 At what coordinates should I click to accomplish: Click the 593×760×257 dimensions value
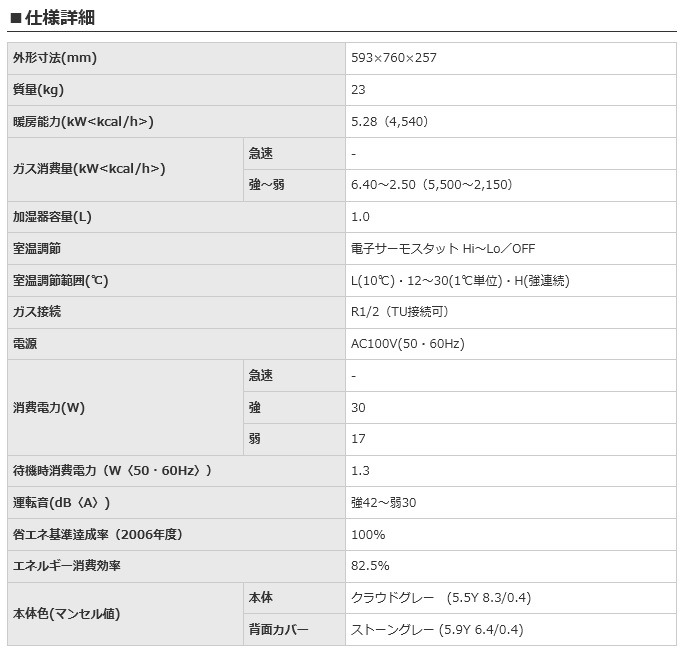[394, 58]
